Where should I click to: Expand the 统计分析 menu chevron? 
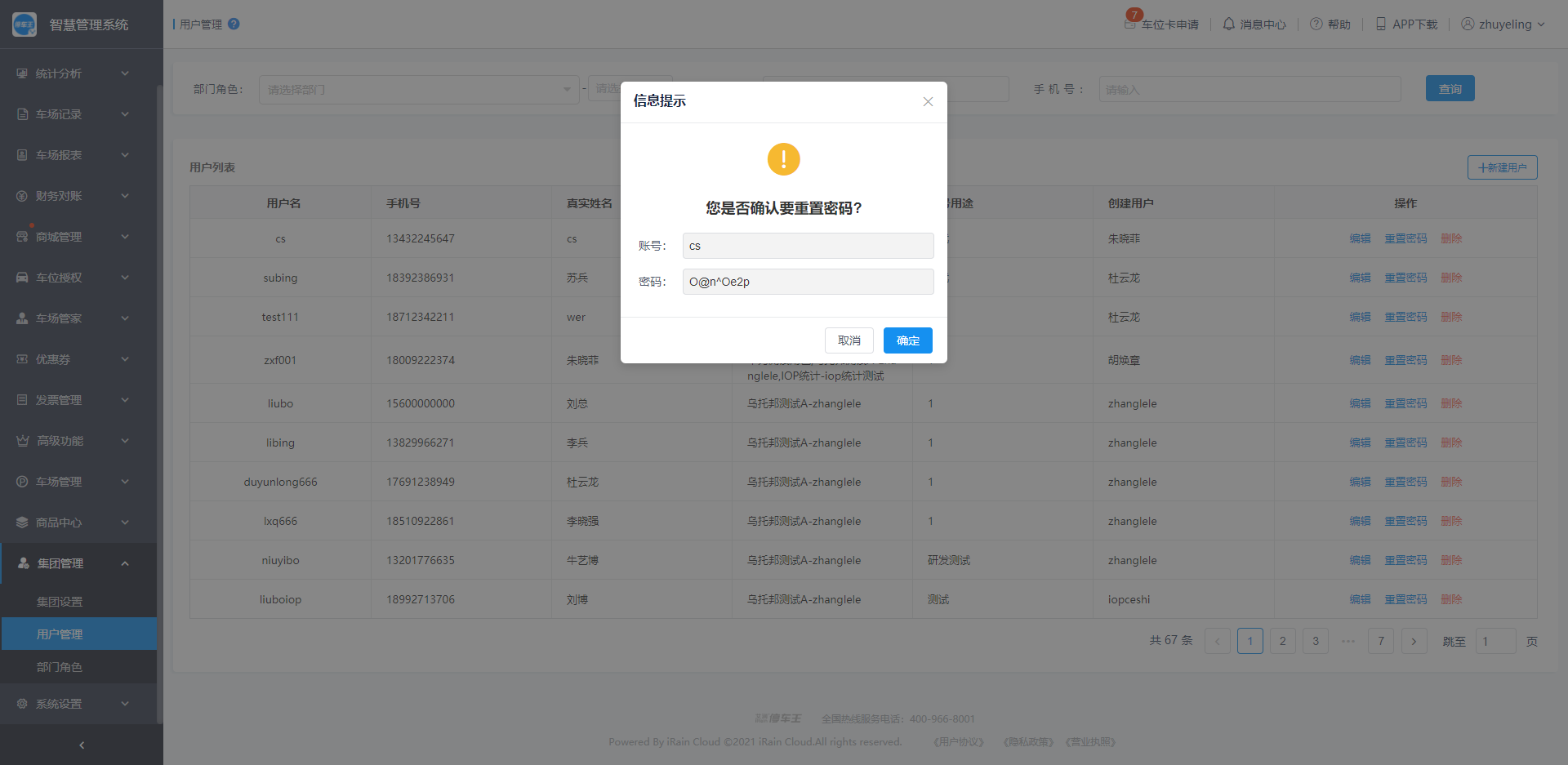coord(125,73)
